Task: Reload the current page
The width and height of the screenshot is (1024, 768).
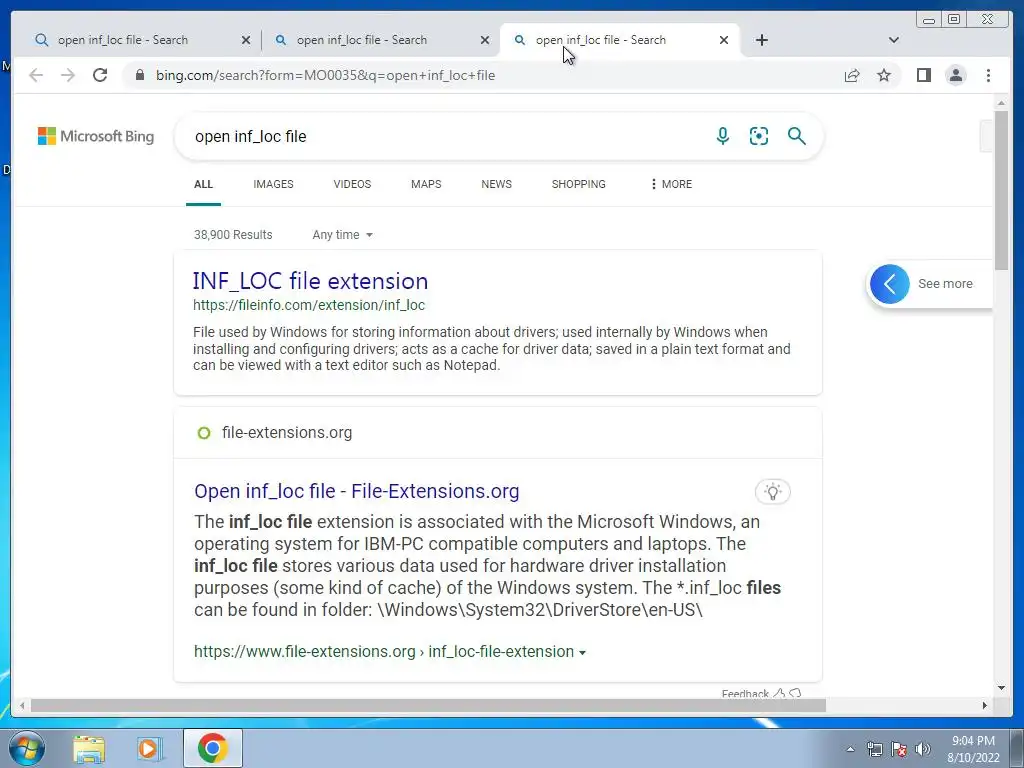Action: pos(100,75)
